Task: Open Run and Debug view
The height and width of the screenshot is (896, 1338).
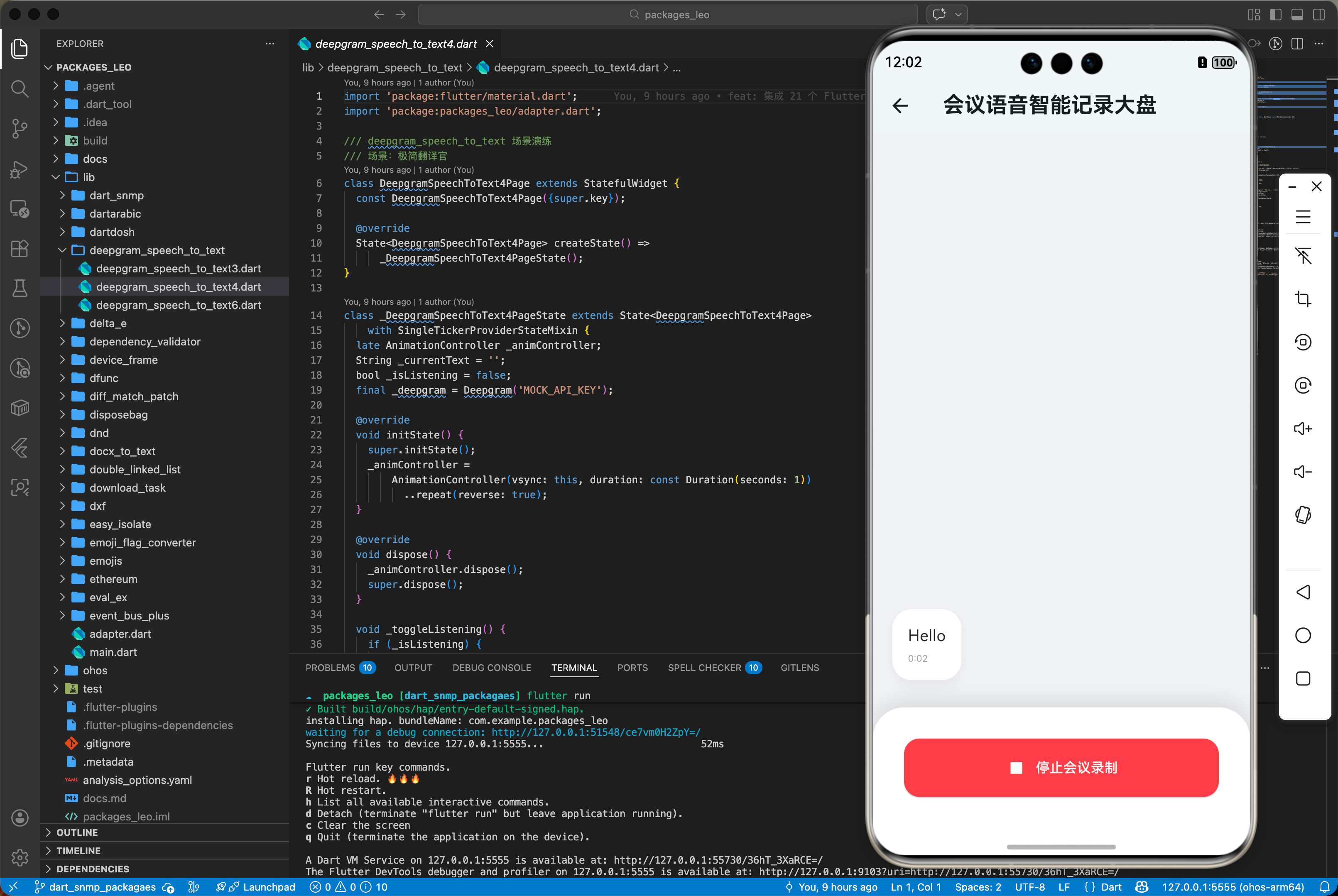Action: point(20,169)
